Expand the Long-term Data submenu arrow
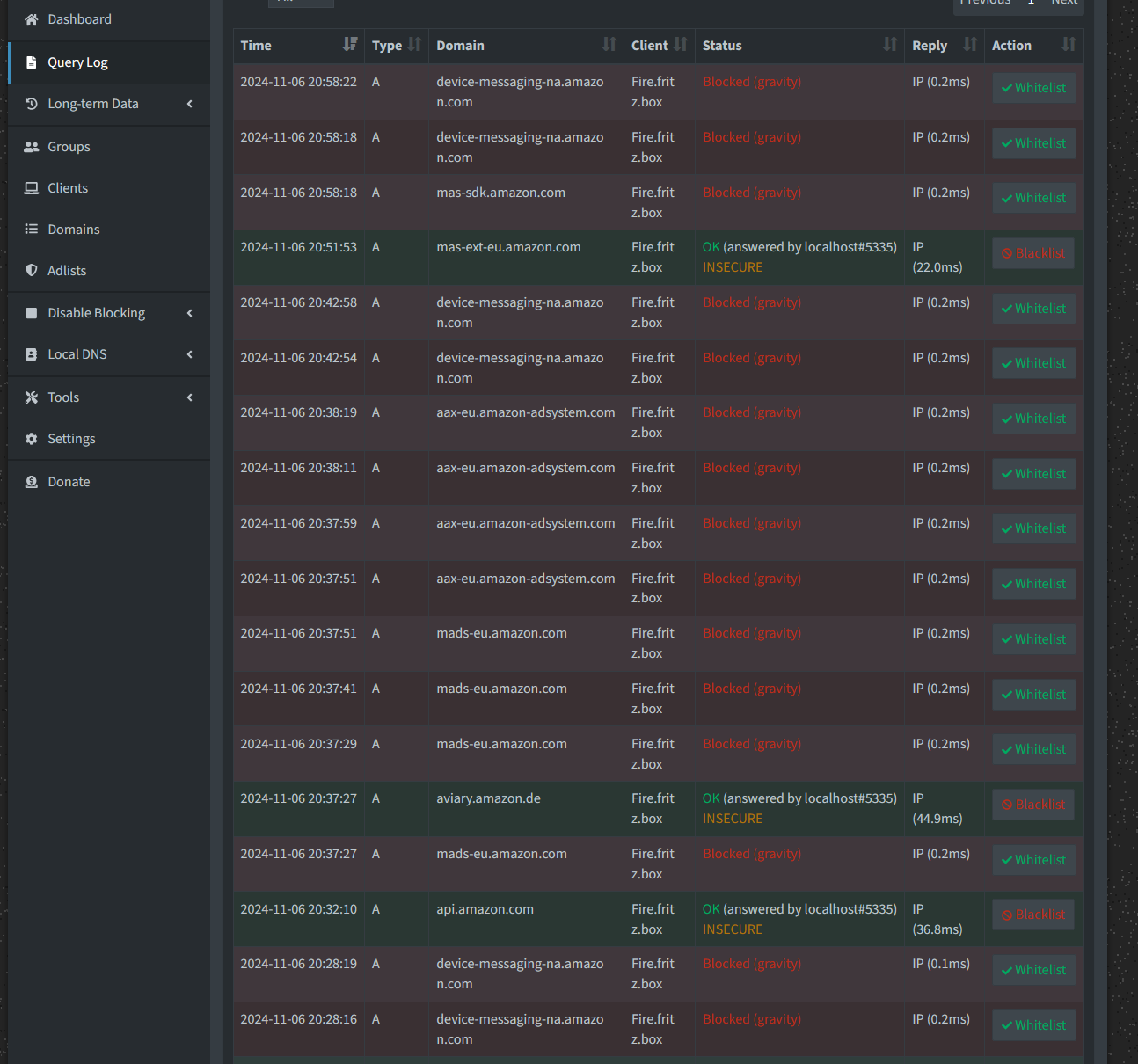Screen dimensions: 1138x1064 [190, 104]
